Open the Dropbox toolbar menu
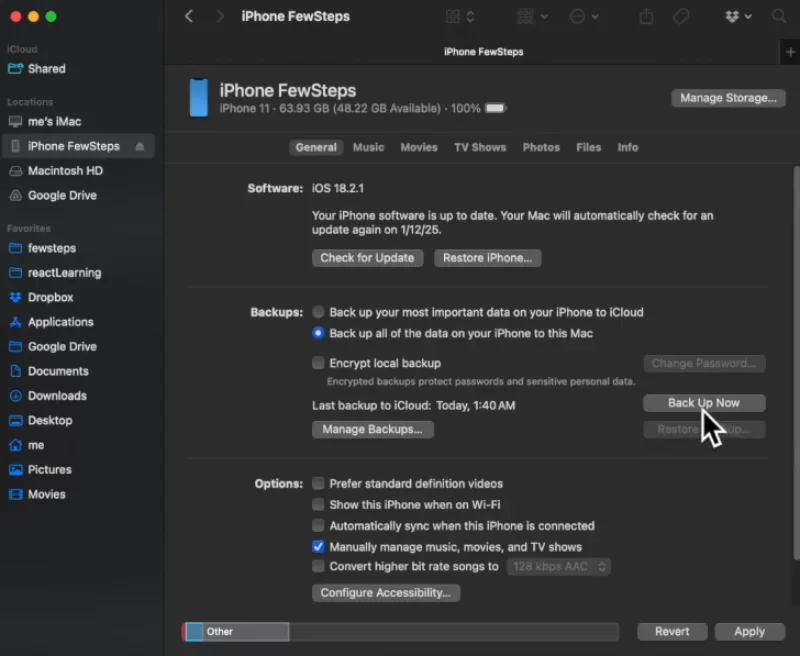This screenshot has width=800, height=656. tap(738, 16)
